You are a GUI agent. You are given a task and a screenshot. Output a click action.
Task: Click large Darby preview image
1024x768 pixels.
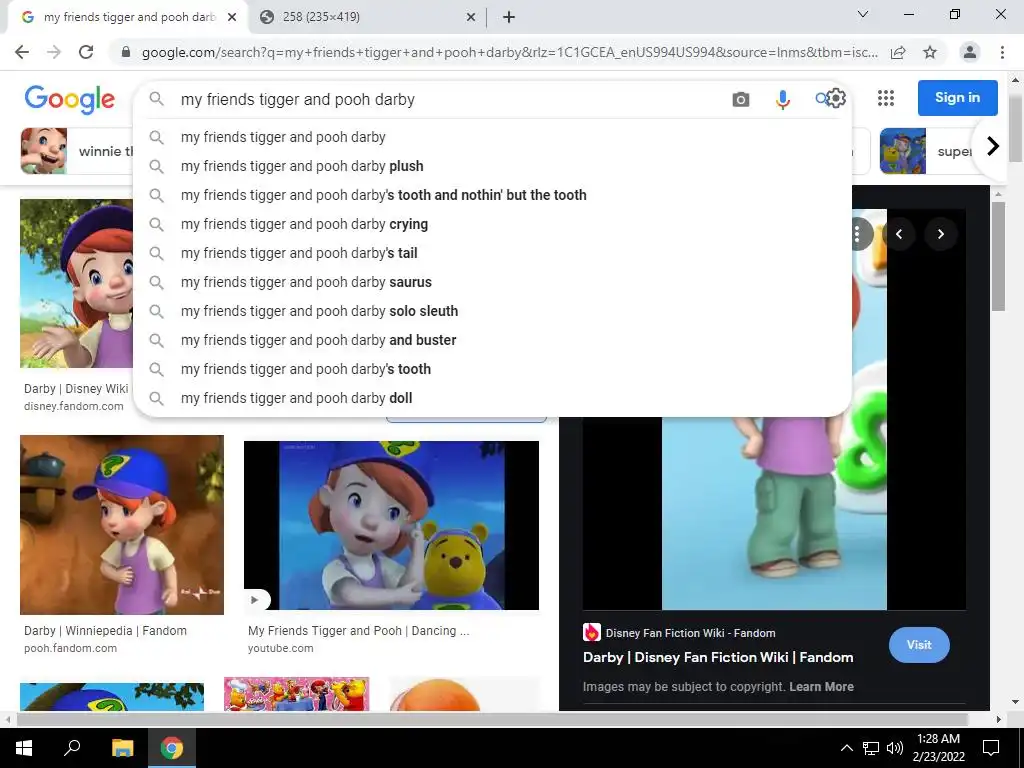pos(774,513)
